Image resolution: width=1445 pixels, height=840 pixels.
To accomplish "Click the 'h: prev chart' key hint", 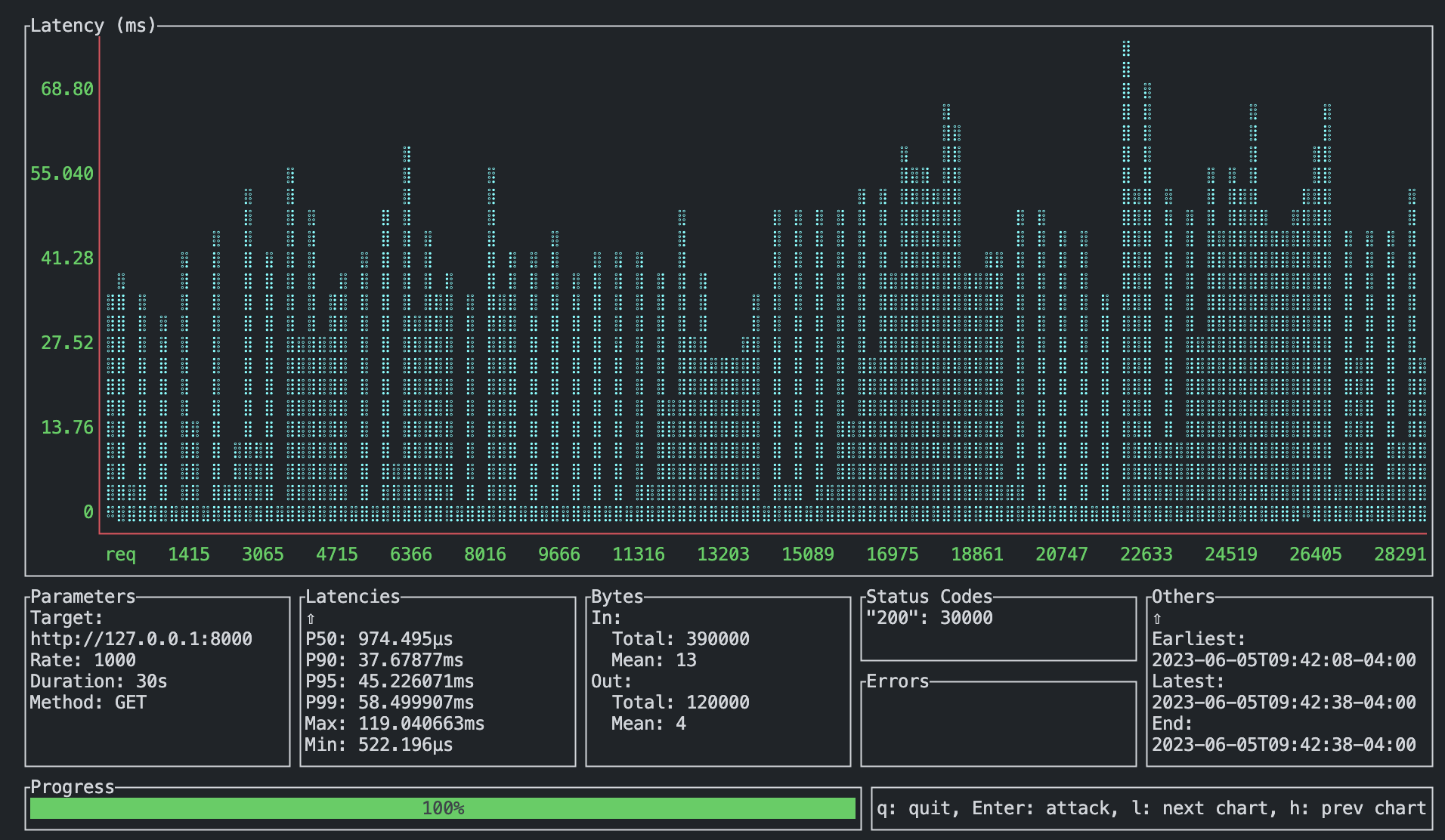I will point(1357,808).
